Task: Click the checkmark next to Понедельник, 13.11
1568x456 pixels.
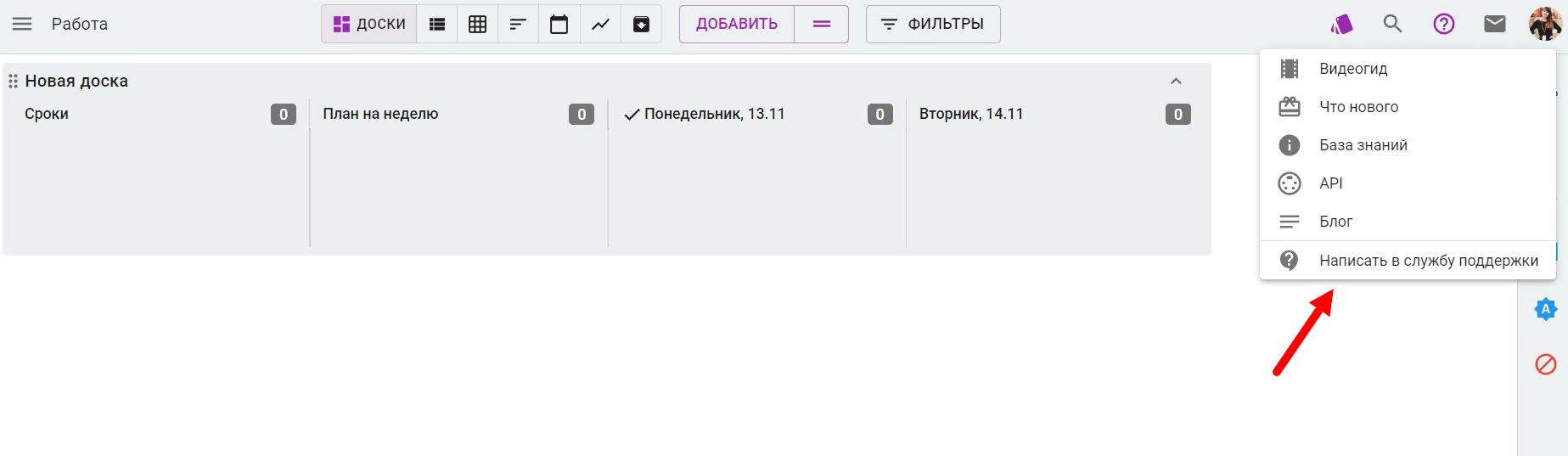Action: coord(632,115)
